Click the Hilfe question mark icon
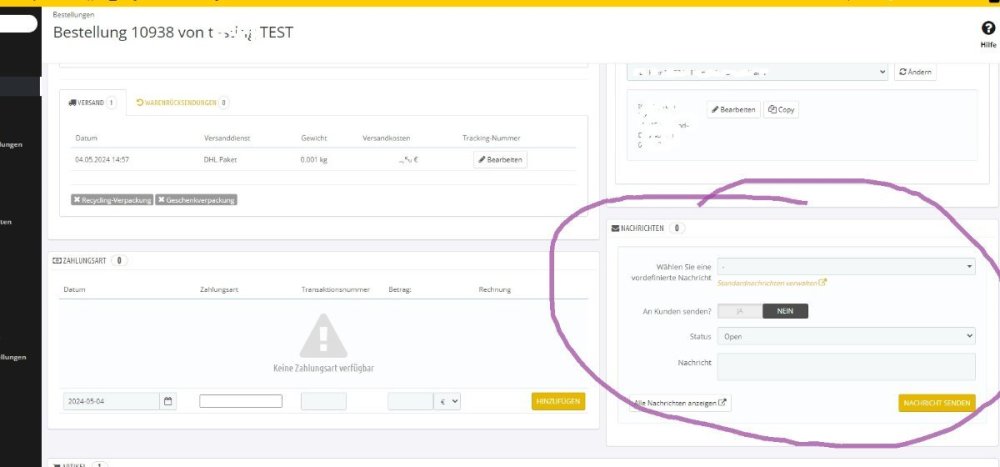Screen dimensions: 1000x467 (x=988, y=30)
